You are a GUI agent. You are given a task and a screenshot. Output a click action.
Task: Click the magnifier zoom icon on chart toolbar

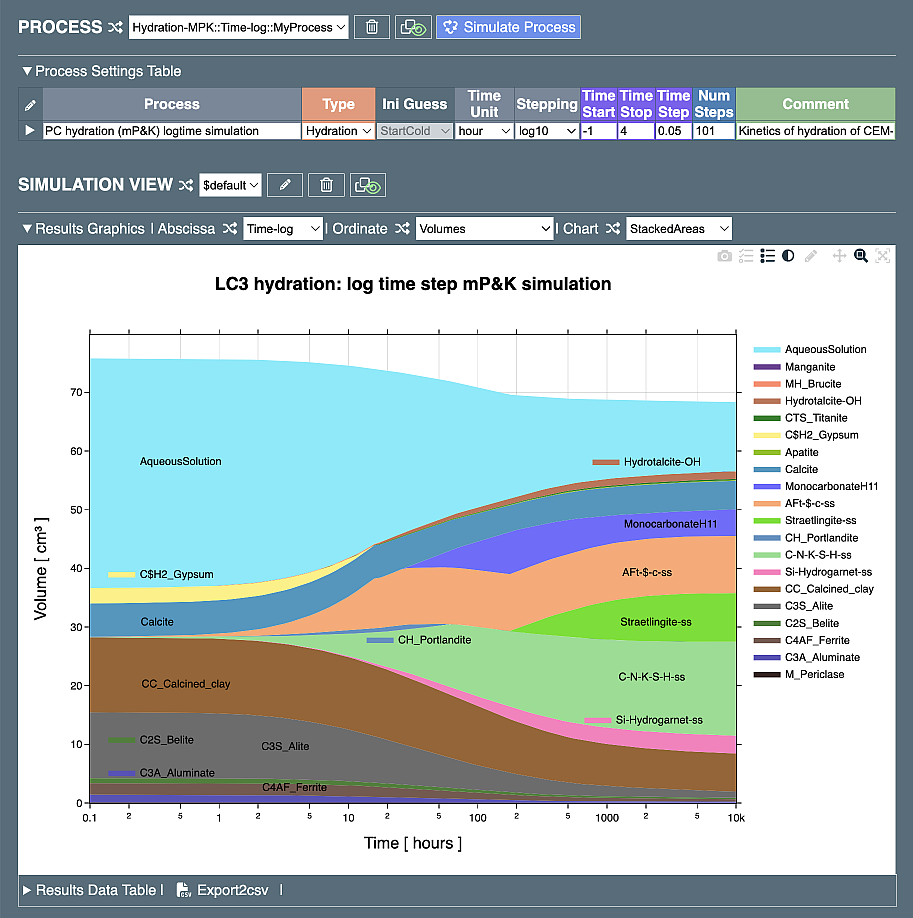(x=860, y=256)
